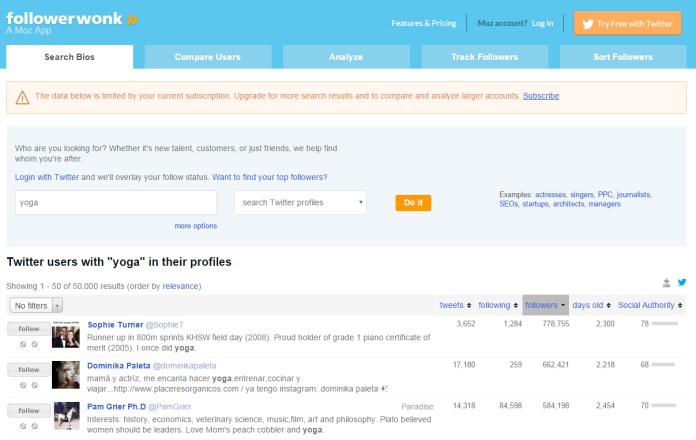Open Pam Grier's profile picture
The image size is (696, 440).
point(67,416)
